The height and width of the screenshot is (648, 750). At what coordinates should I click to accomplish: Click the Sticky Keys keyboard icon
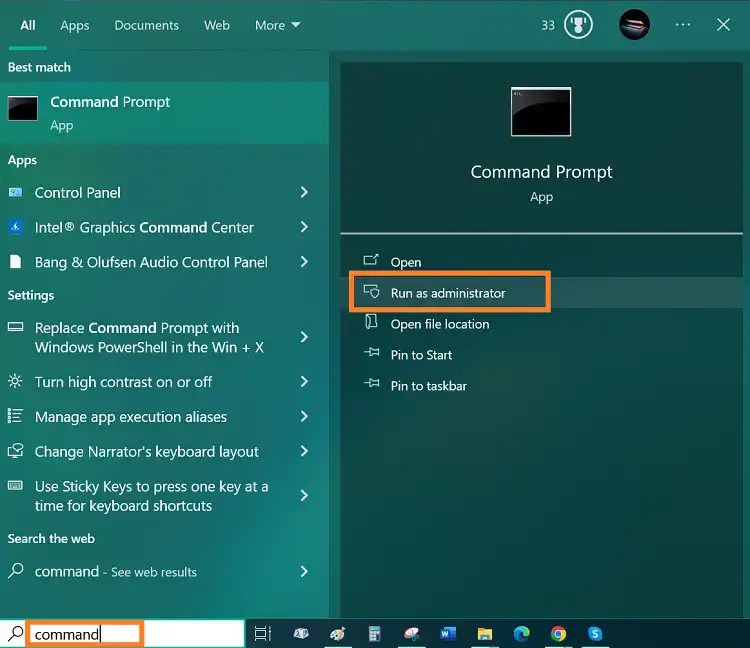15,486
